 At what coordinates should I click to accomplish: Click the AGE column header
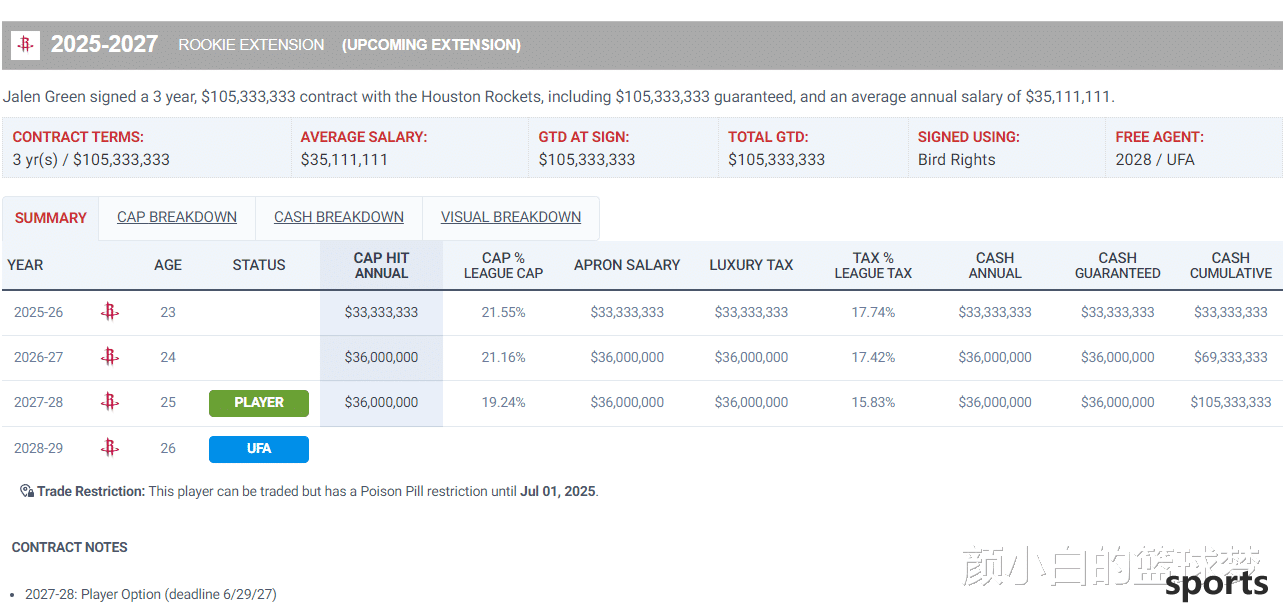[168, 265]
